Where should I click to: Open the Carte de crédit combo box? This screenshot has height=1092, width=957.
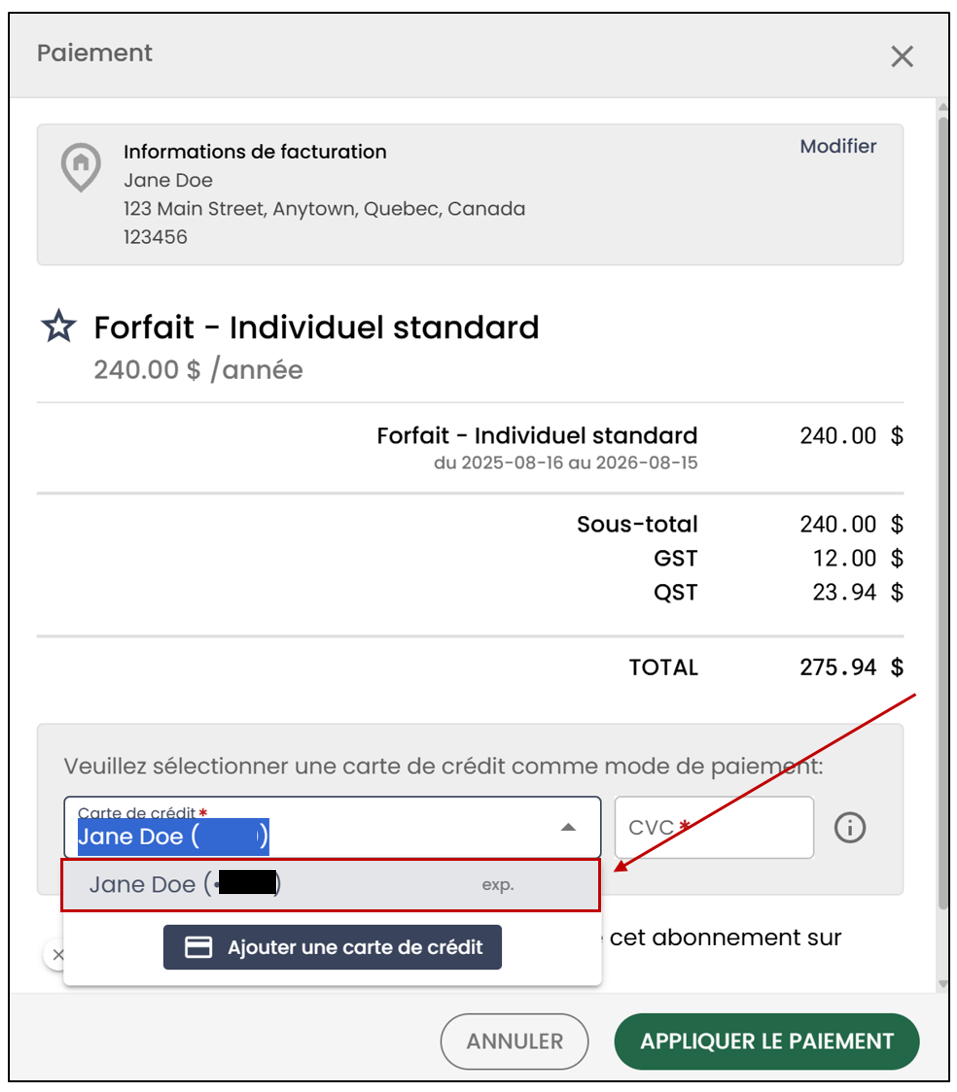pyautogui.click(x=332, y=827)
